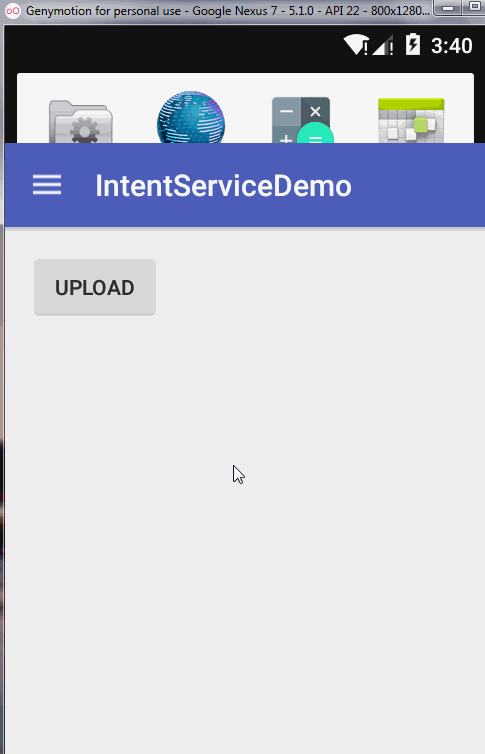The height and width of the screenshot is (754, 485).
Task: Click the Genymotion logo in title bar
Action: [12, 11]
